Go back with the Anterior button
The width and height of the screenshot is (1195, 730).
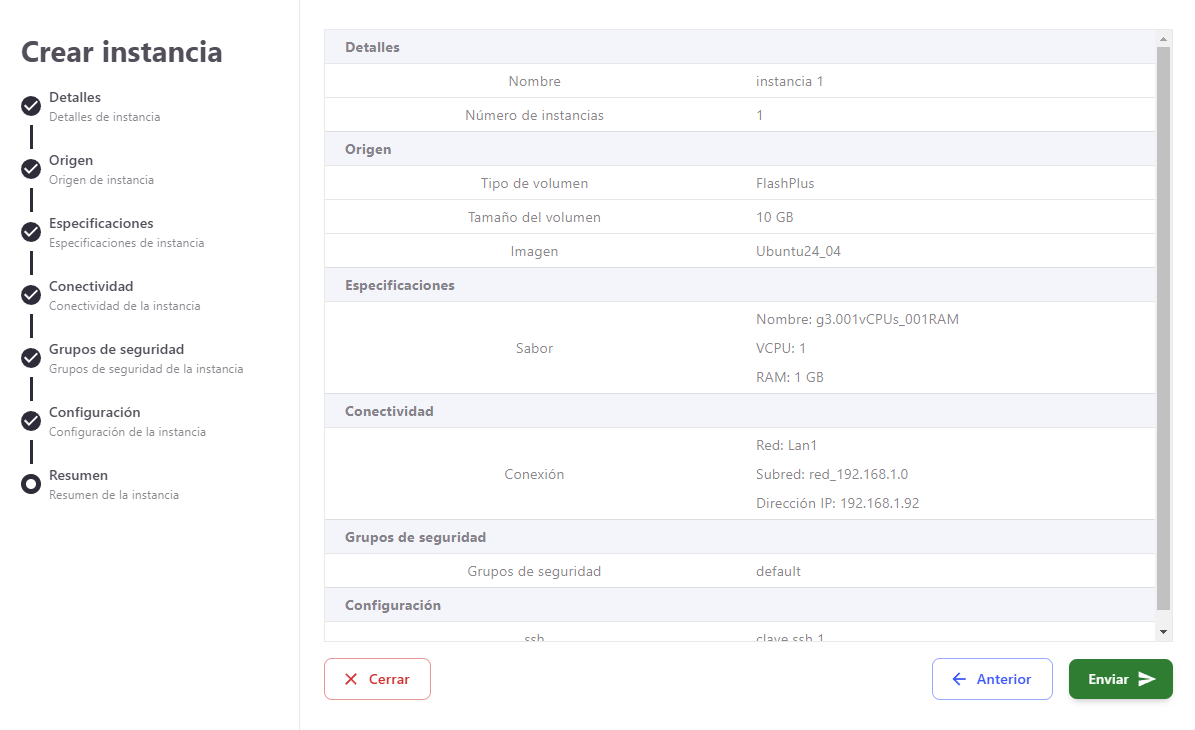[992, 679]
